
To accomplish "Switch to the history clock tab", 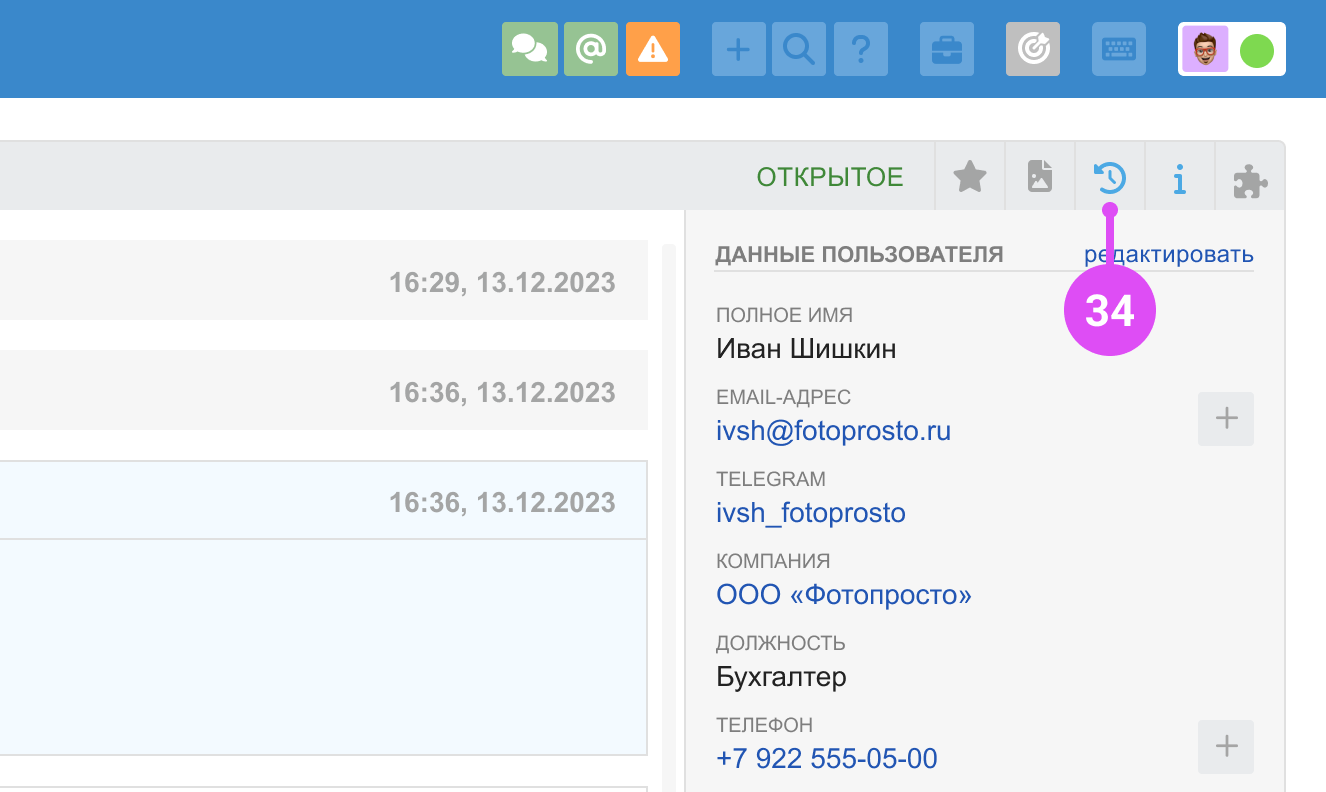I will click(1110, 178).
